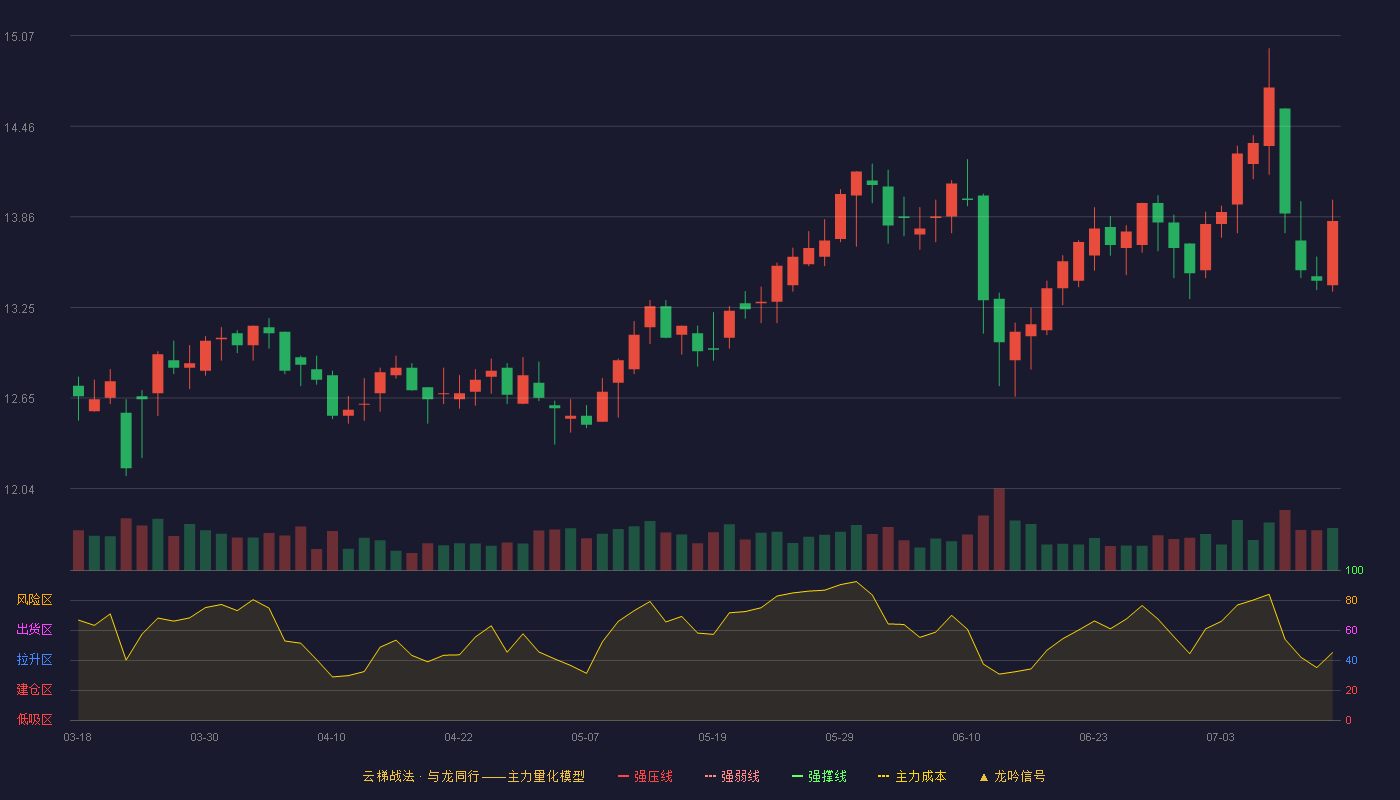Toggle the 龙吟信号 legend entry
Screen dimensions: 1400x800
(x=1011, y=776)
